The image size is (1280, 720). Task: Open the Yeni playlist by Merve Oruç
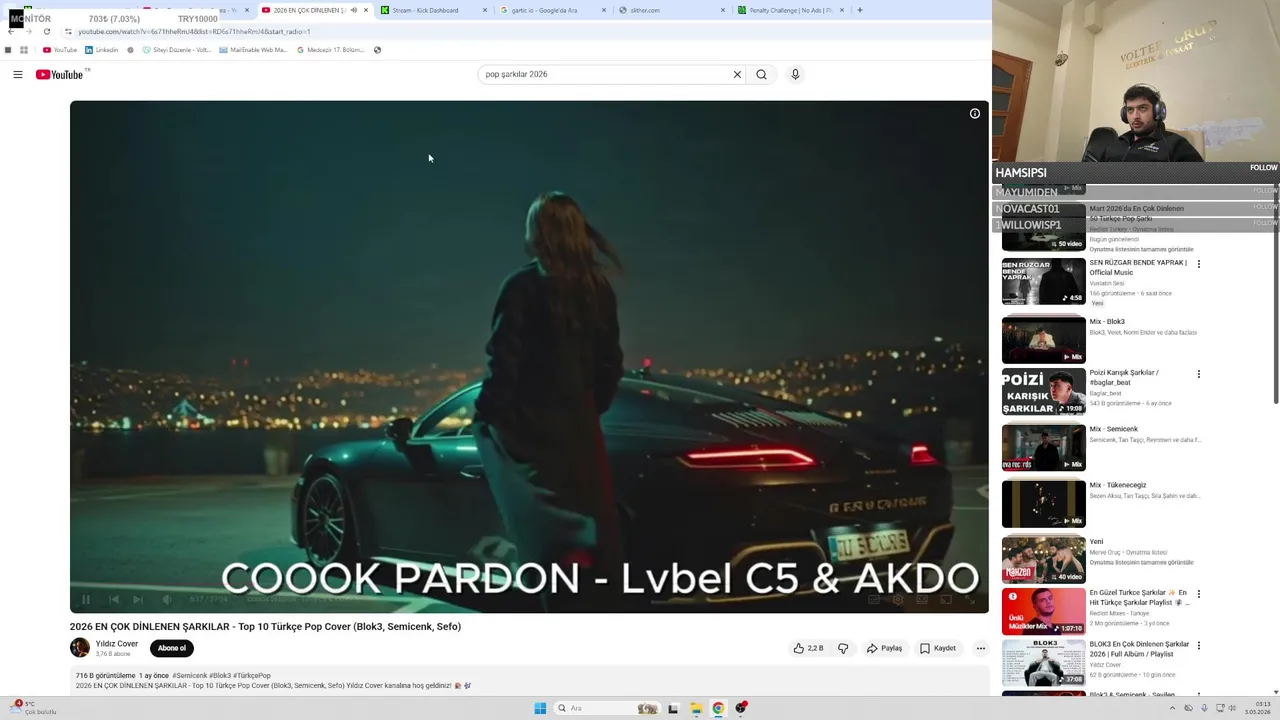pos(1096,541)
